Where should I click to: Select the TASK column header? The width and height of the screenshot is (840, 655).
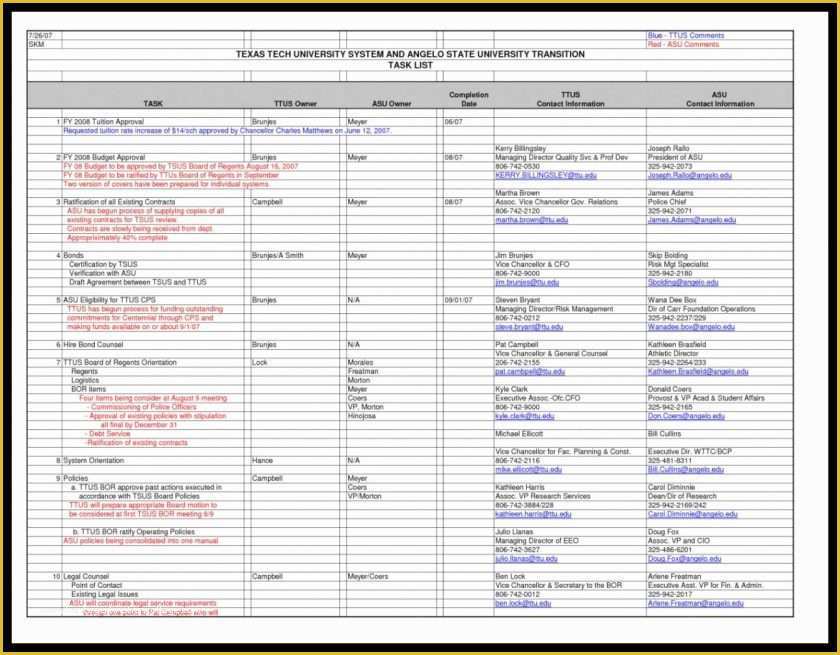tap(153, 103)
